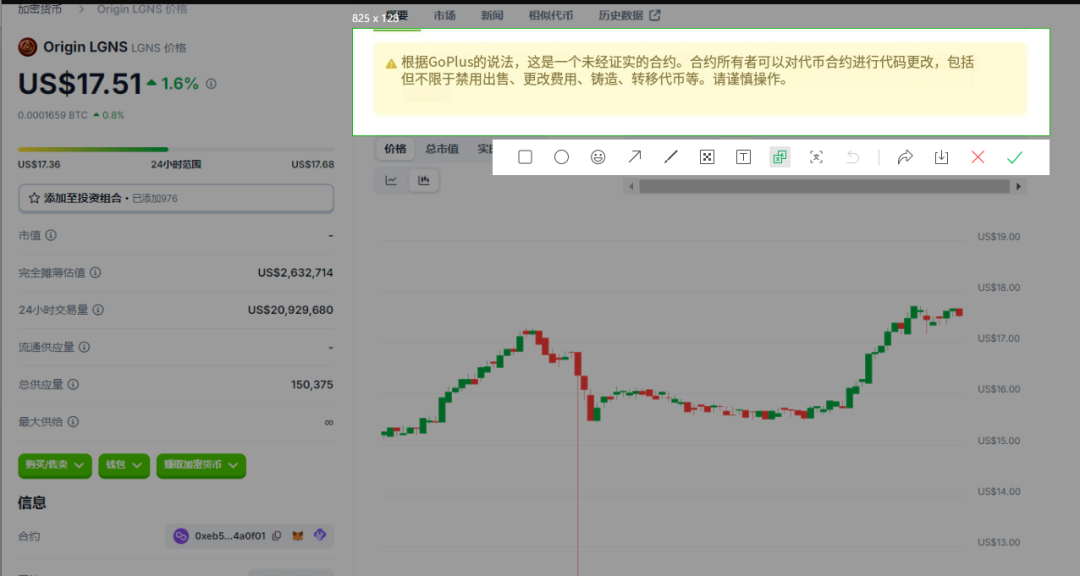This screenshot has height=576, width=1080.
Task: Click the download screenshot icon
Action: 940,157
